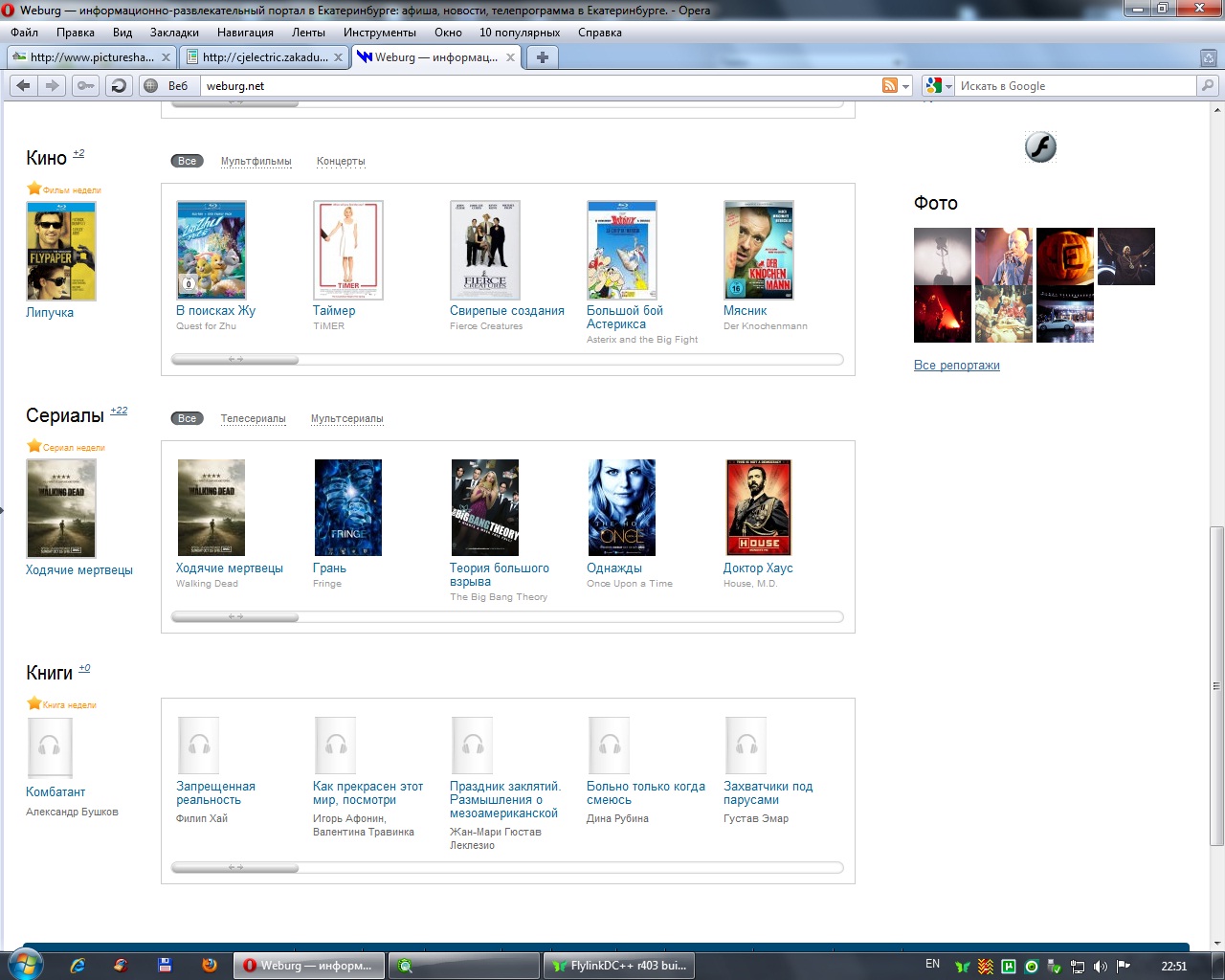Launch Internet Explorer from the taskbar

coord(78,966)
